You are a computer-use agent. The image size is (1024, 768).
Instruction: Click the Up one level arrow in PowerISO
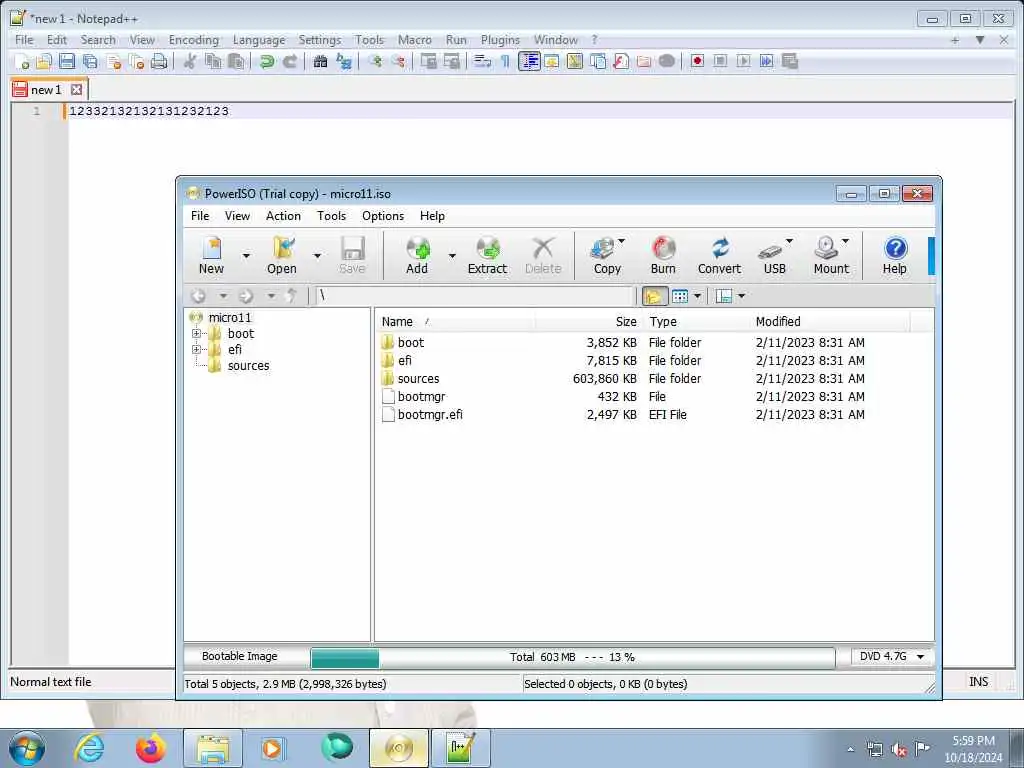tap(292, 296)
